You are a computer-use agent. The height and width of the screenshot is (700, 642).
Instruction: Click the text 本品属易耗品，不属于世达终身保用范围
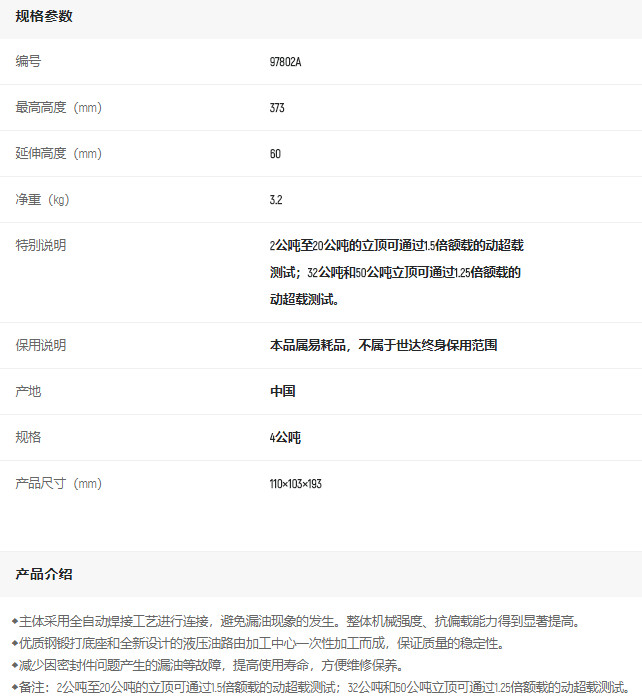[383, 345]
